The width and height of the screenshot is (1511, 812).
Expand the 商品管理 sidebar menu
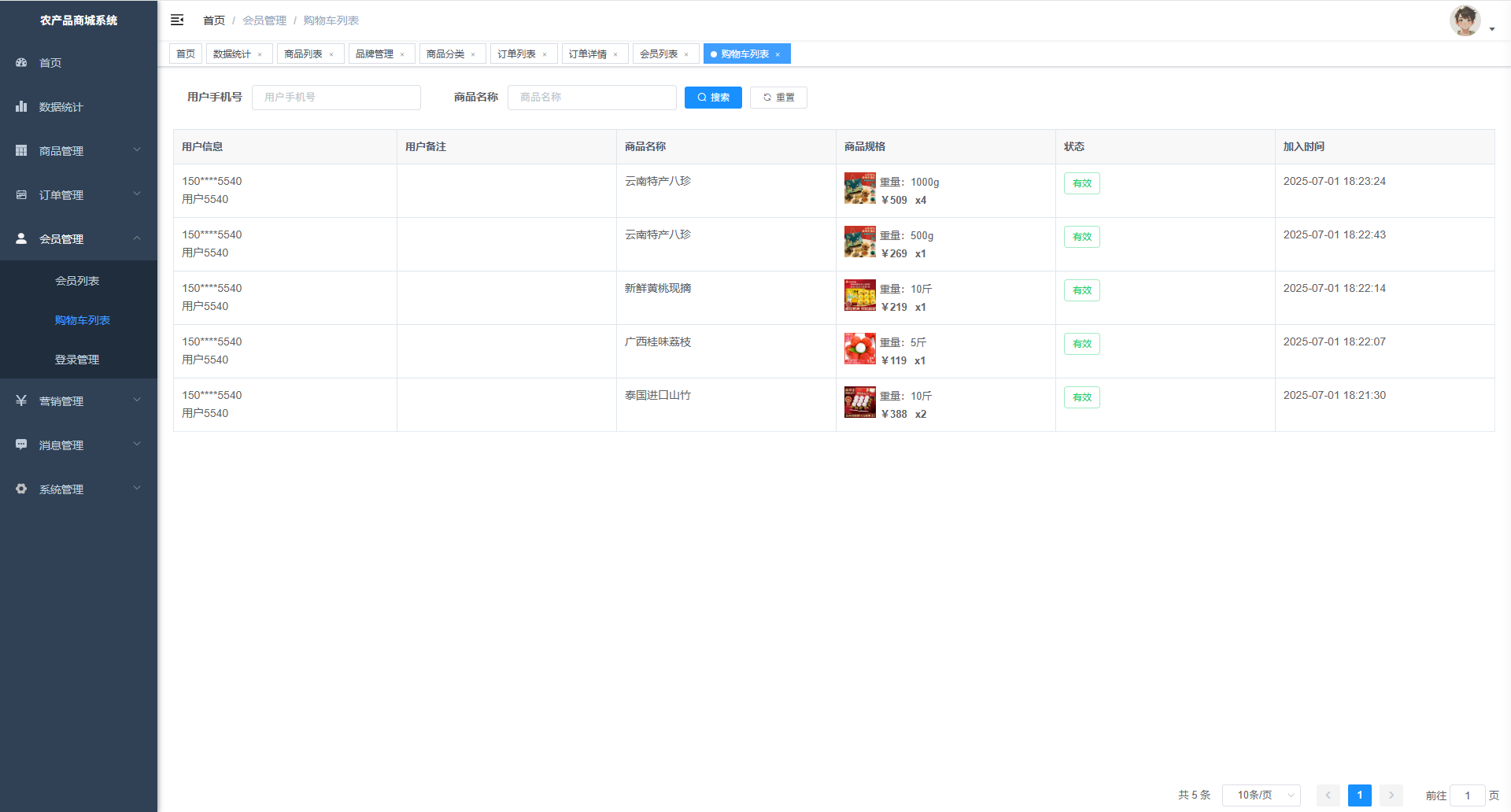point(79,150)
